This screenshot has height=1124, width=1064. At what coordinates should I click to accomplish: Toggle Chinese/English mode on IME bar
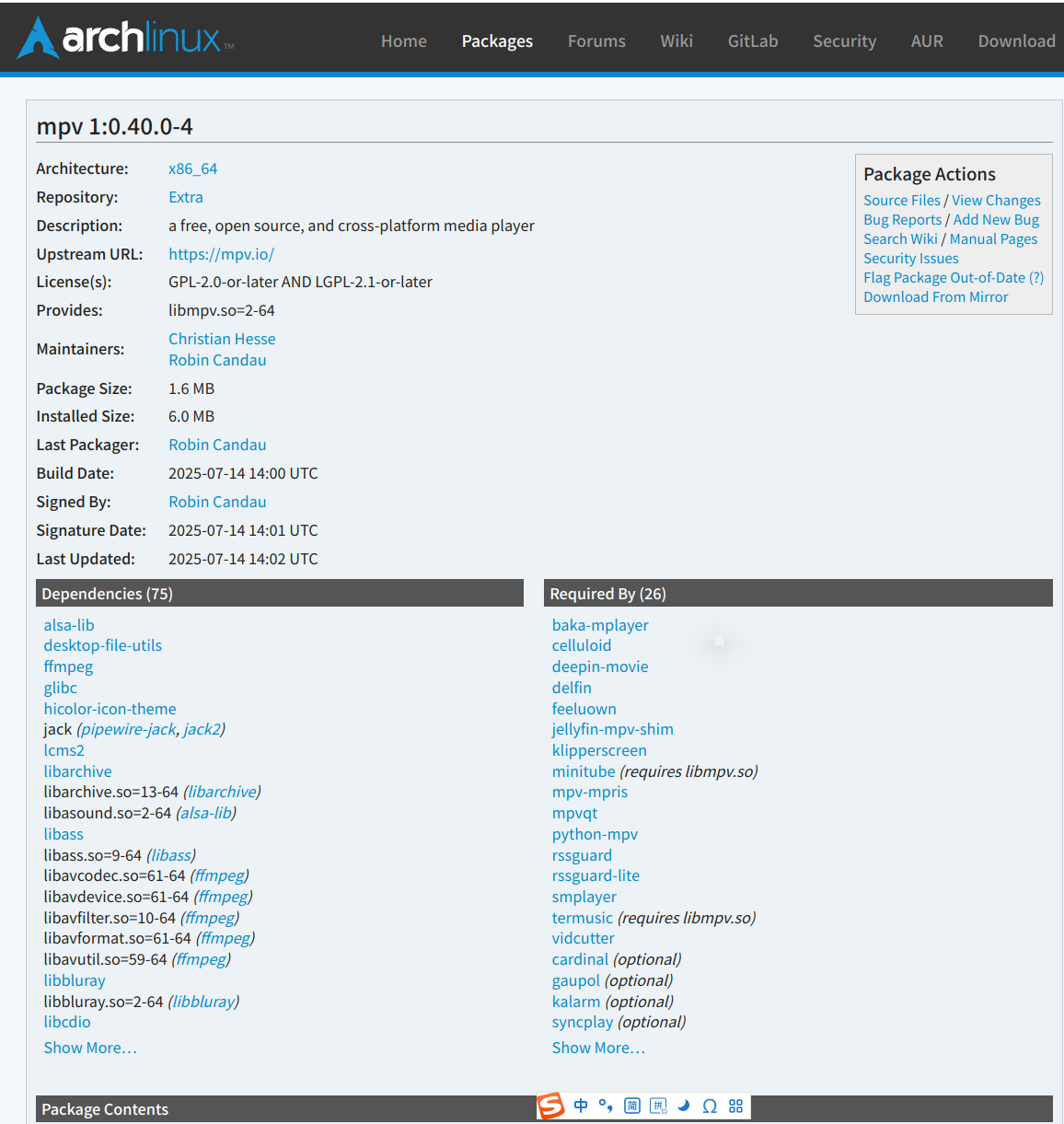[x=581, y=1106]
